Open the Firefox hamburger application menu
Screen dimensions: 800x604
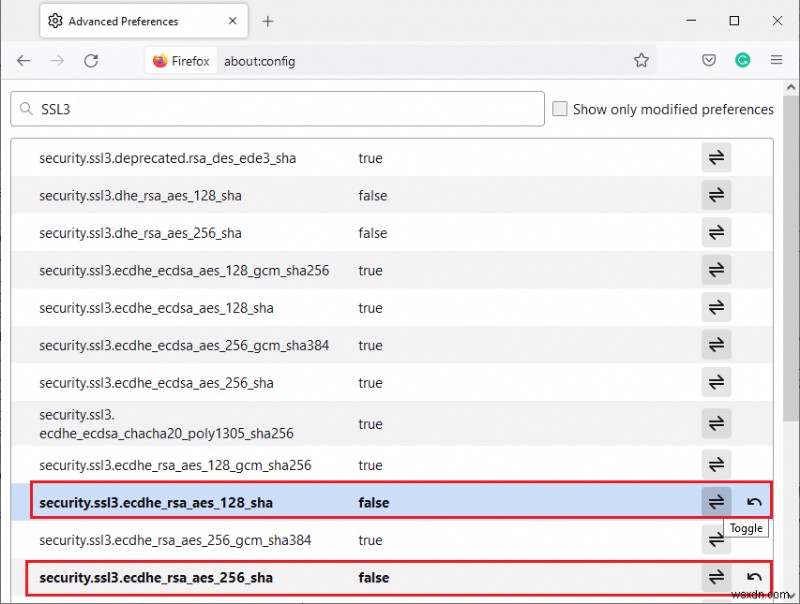pyautogui.click(x=776, y=60)
